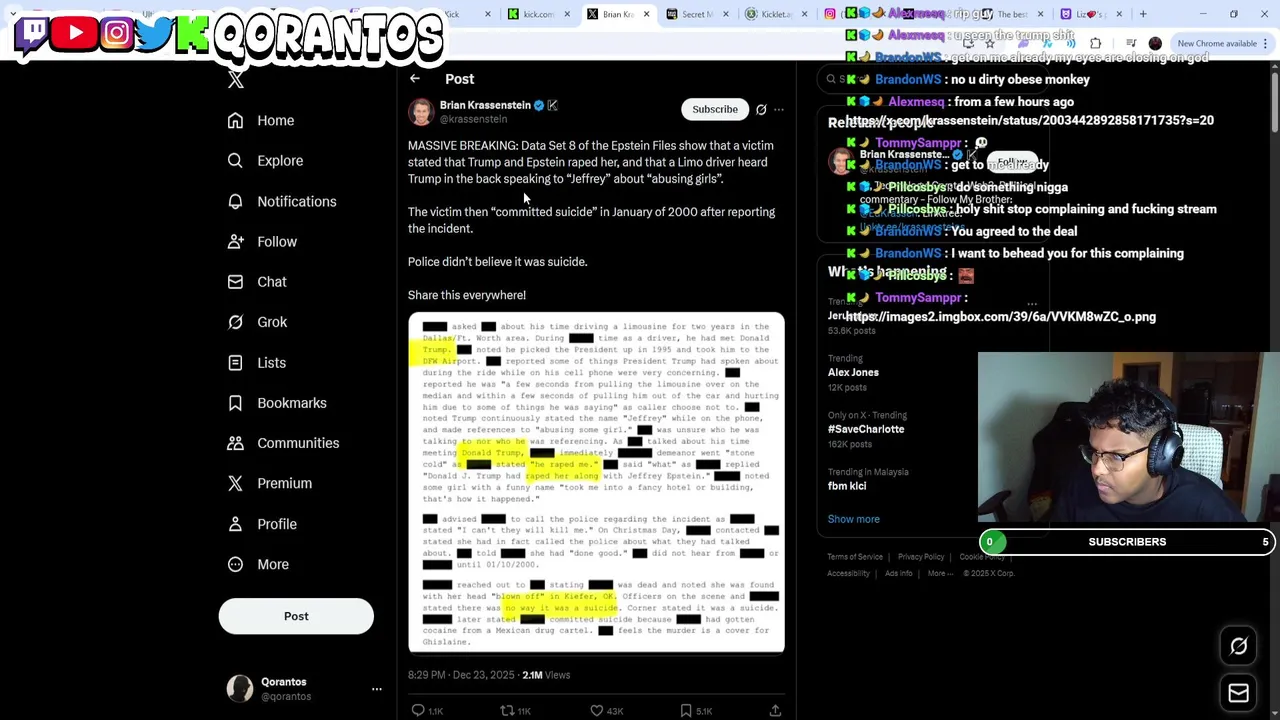Click the Chrome profile avatar
The image size is (1280, 720).
pyautogui.click(x=1155, y=43)
